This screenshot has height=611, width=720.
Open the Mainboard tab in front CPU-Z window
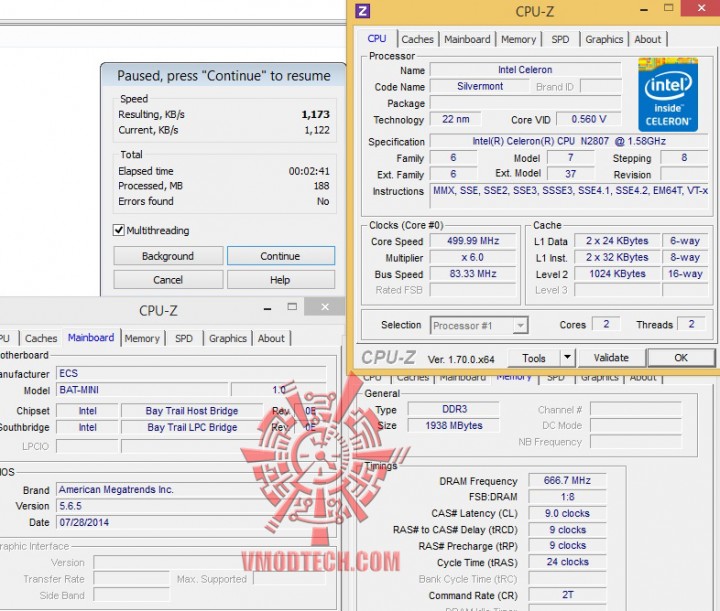[467, 39]
